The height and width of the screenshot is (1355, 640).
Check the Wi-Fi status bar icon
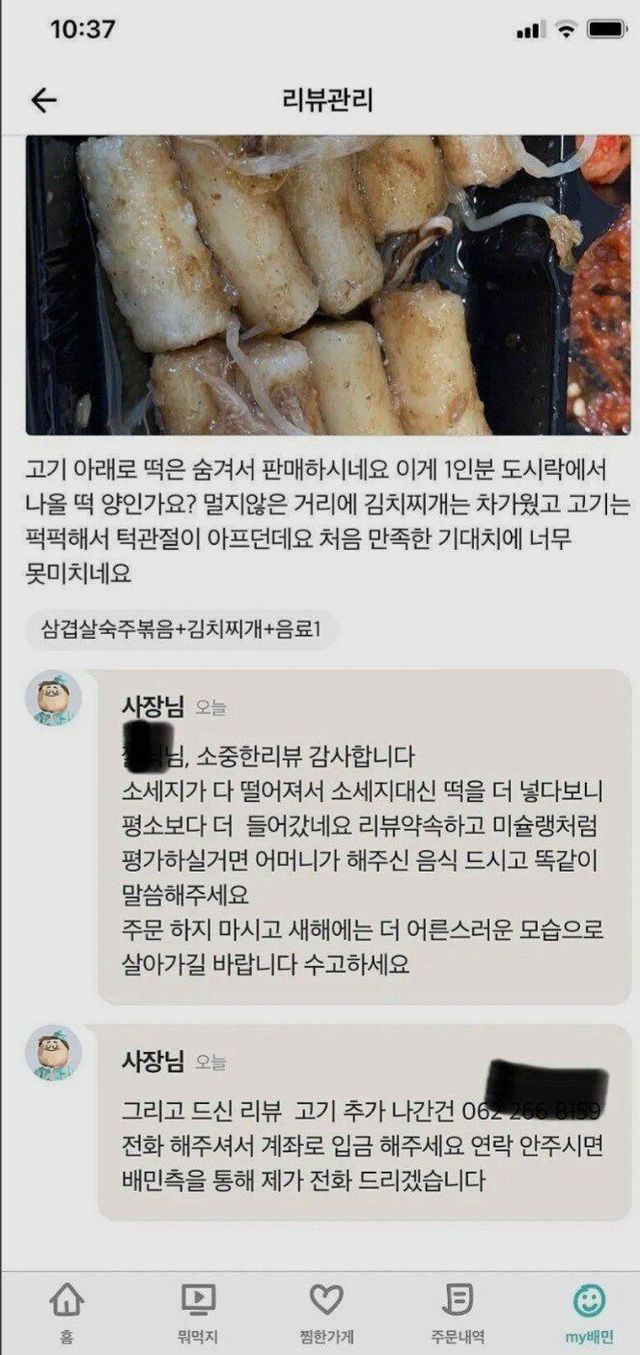click(x=567, y=30)
